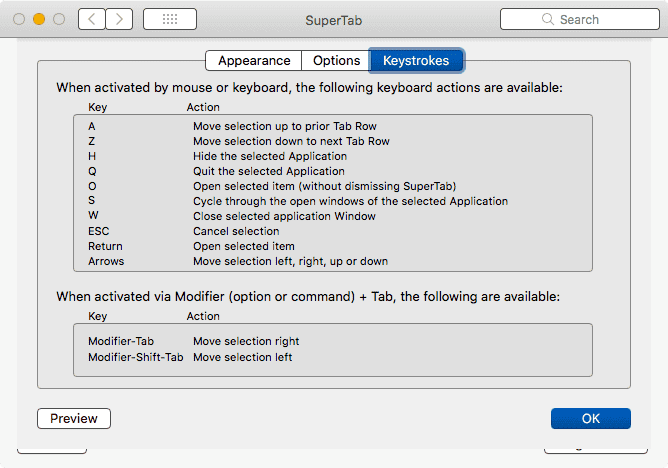Click the Preview button

(74, 419)
